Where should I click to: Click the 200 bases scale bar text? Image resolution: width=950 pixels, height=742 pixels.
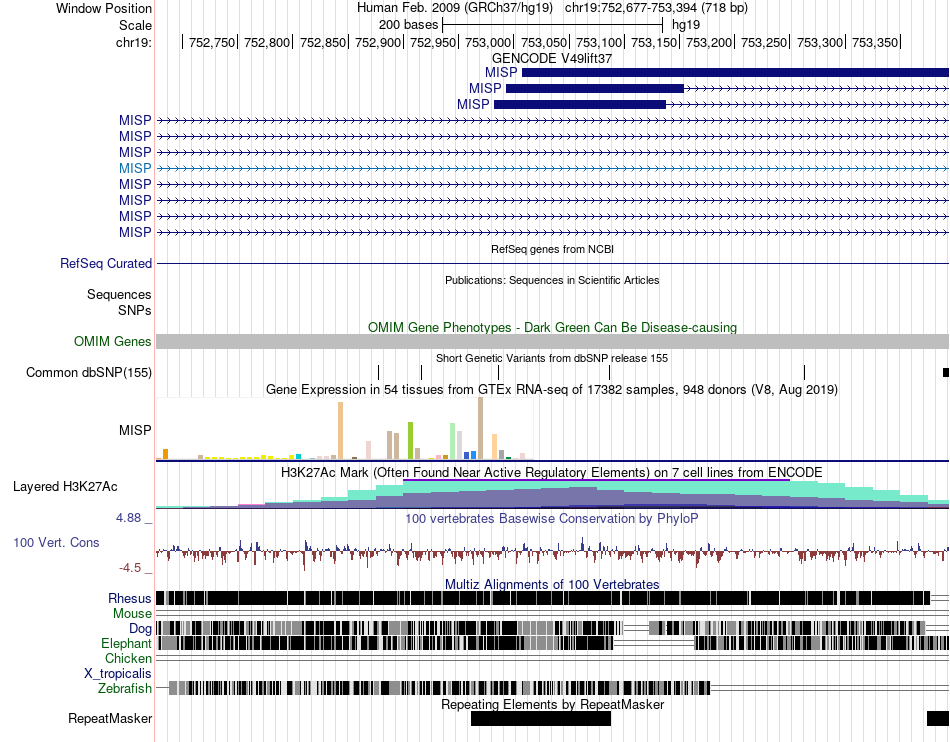click(408, 25)
